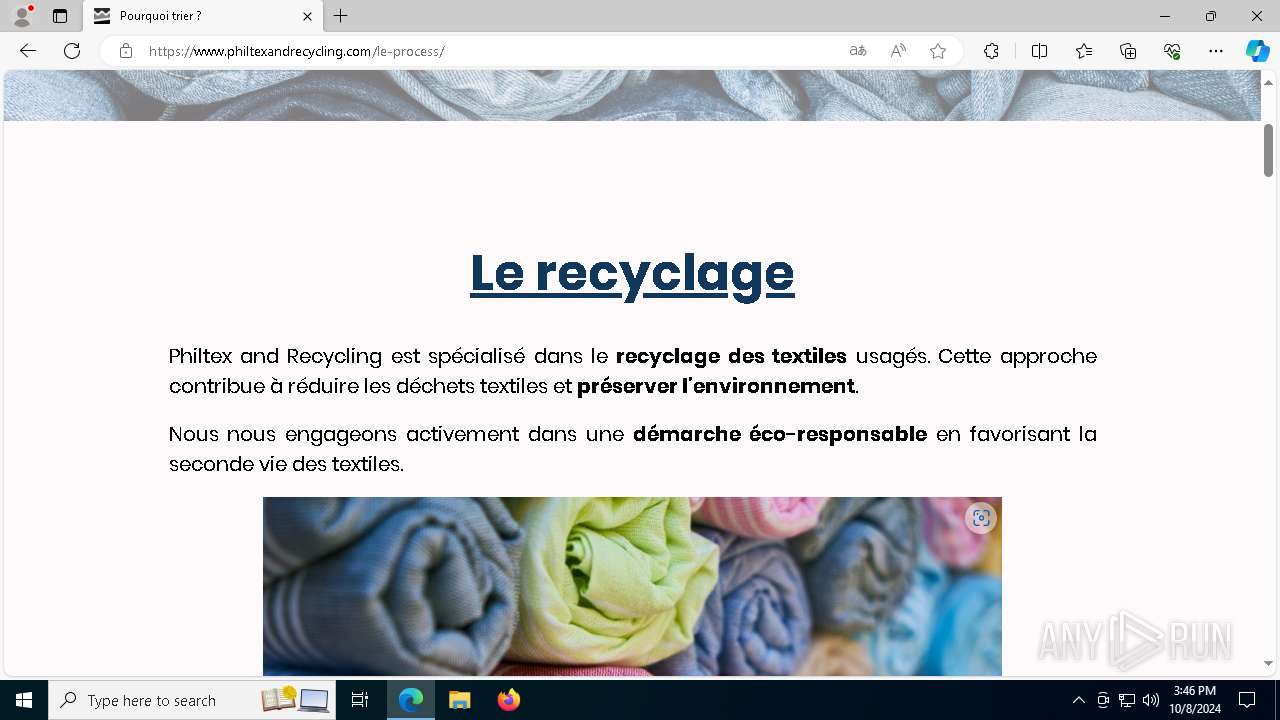Screen dimensions: 1280x720
Task: Click visual search icon on the image
Action: 981,518
